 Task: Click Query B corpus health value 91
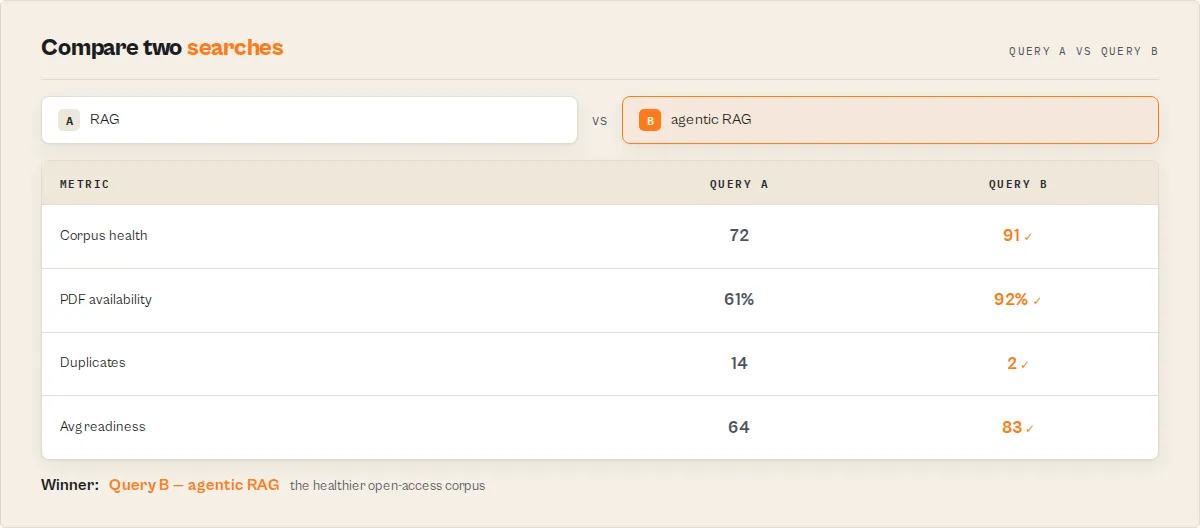(x=1011, y=236)
